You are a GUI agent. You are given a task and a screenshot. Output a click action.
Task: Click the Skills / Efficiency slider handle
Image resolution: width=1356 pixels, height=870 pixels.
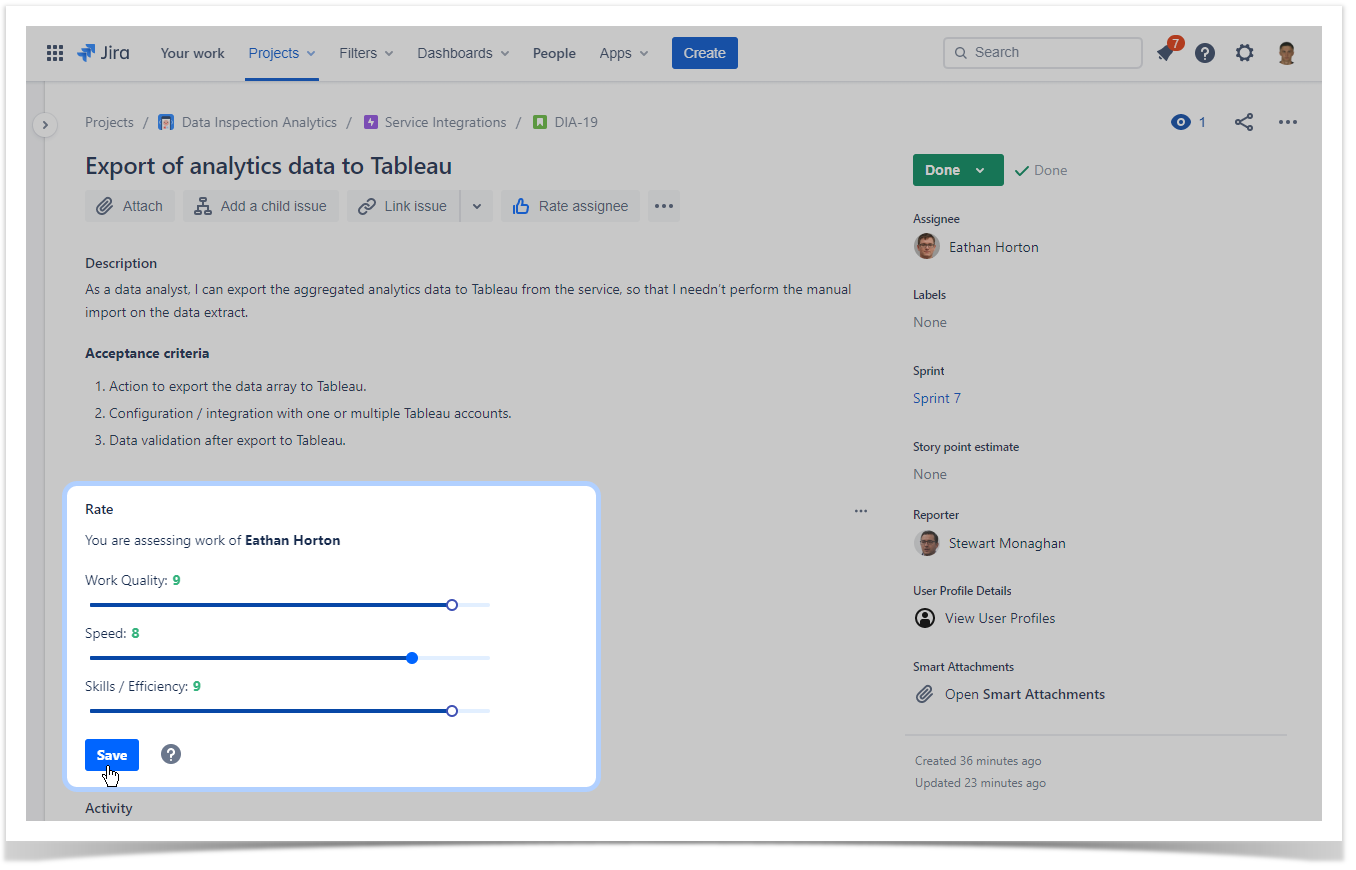point(452,711)
